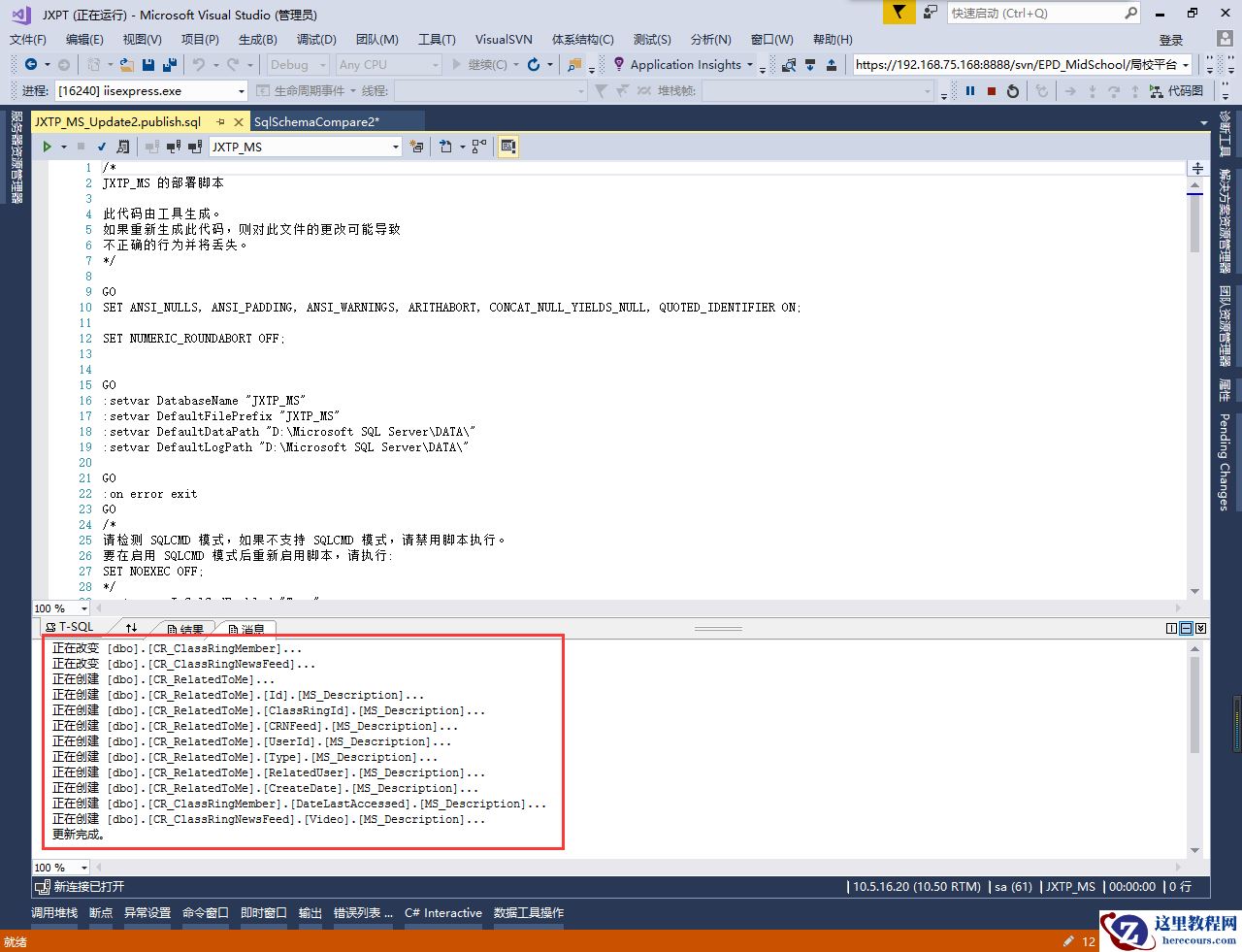Toggle vertical split layout of results pane

1171,628
